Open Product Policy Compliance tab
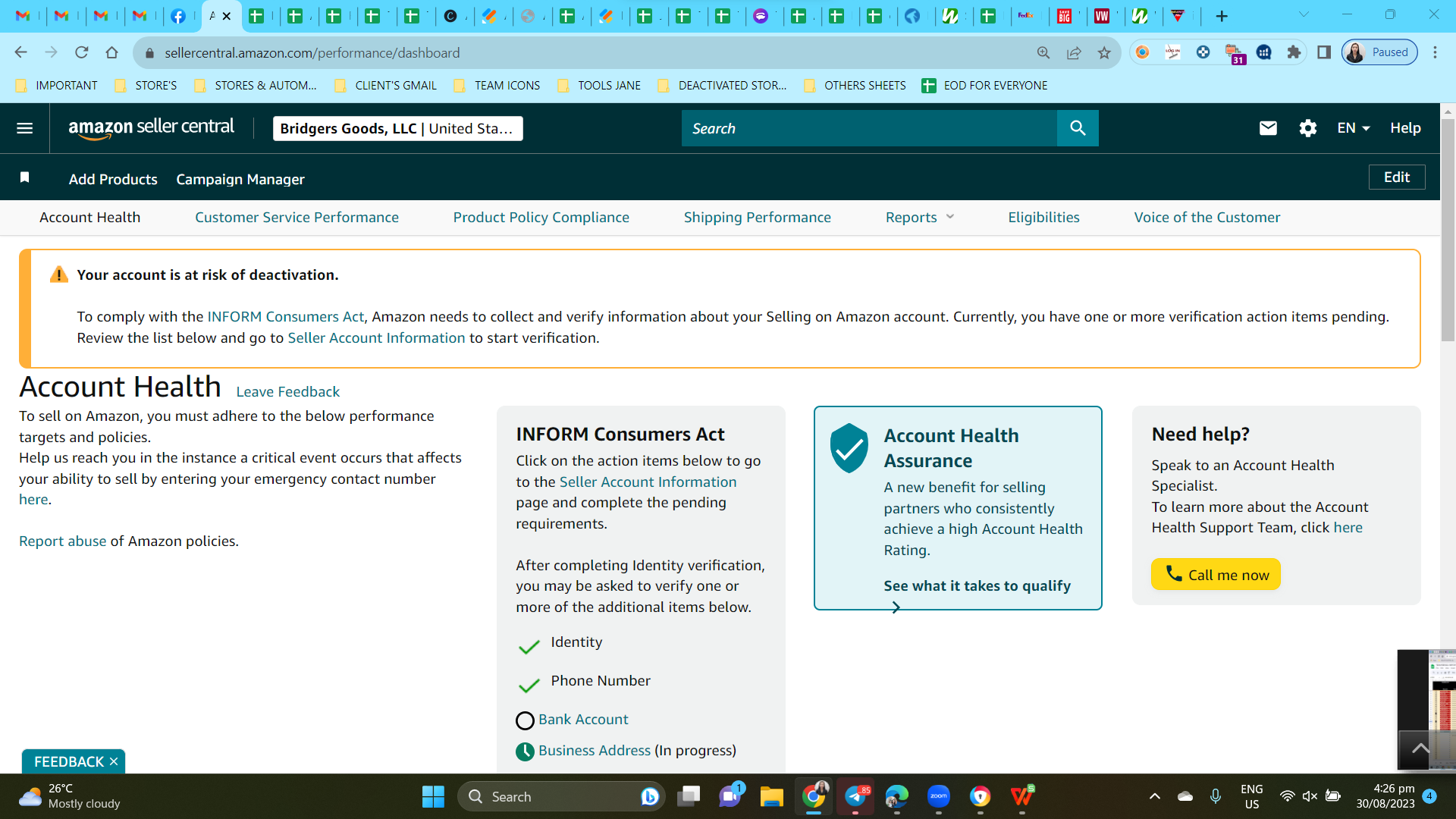 [x=541, y=218]
